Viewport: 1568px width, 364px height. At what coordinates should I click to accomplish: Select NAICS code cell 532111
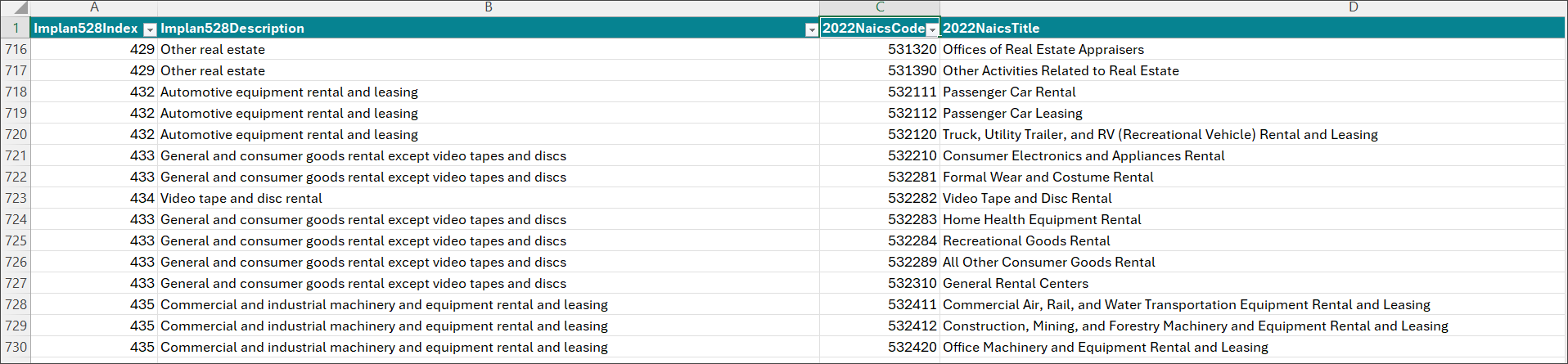click(880, 92)
